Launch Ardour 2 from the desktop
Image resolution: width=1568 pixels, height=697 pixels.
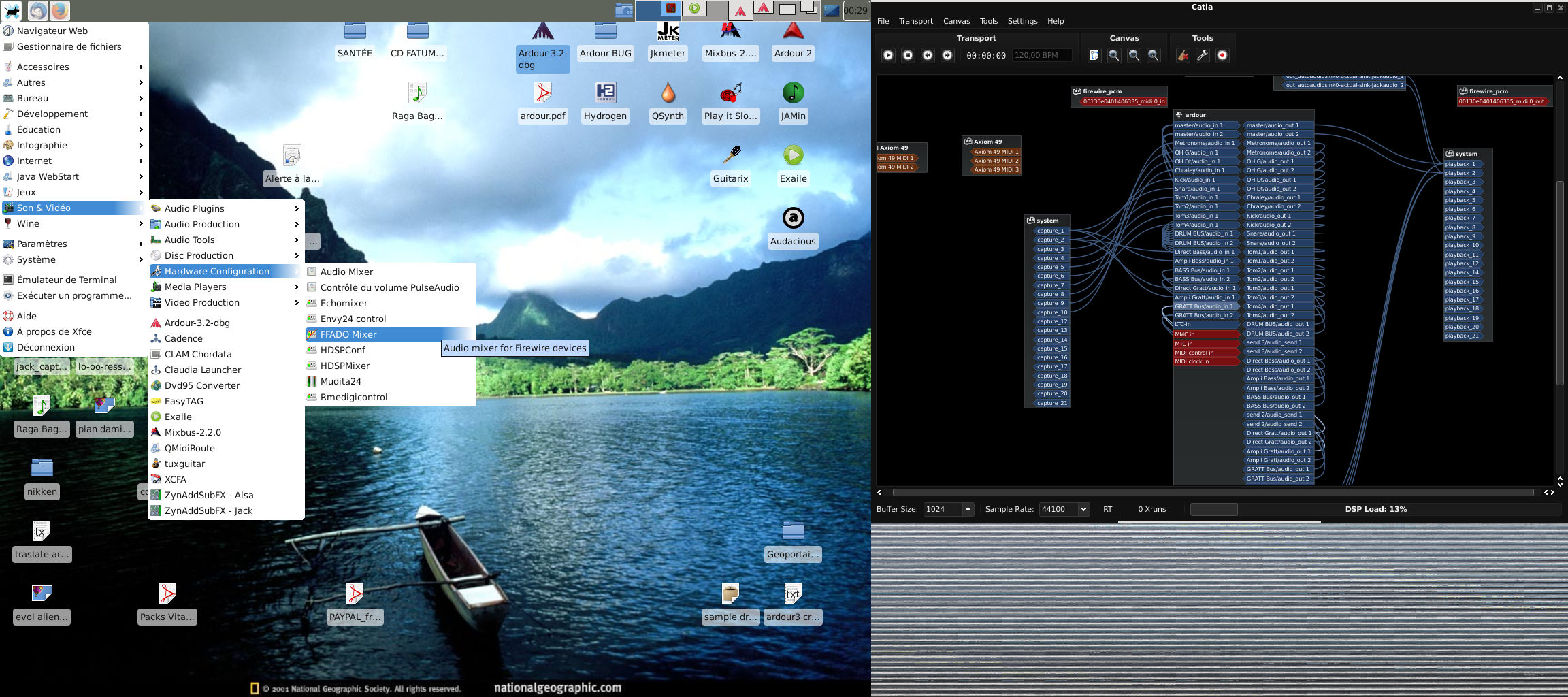[x=793, y=40]
